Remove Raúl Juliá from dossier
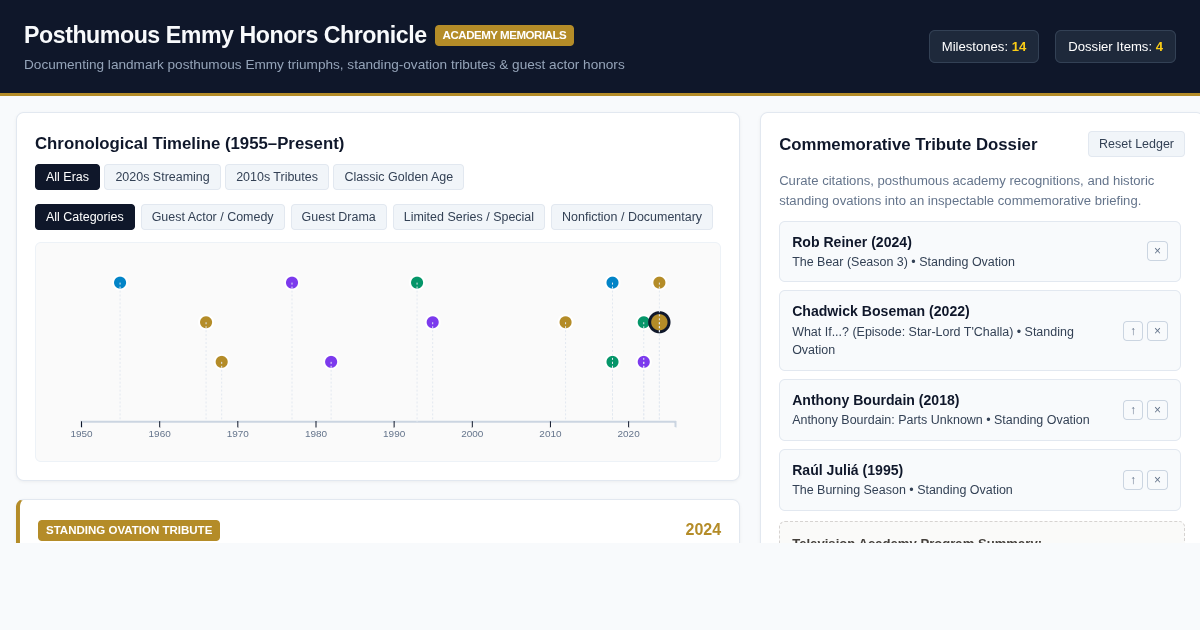The image size is (1200, 630). tap(1157, 480)
